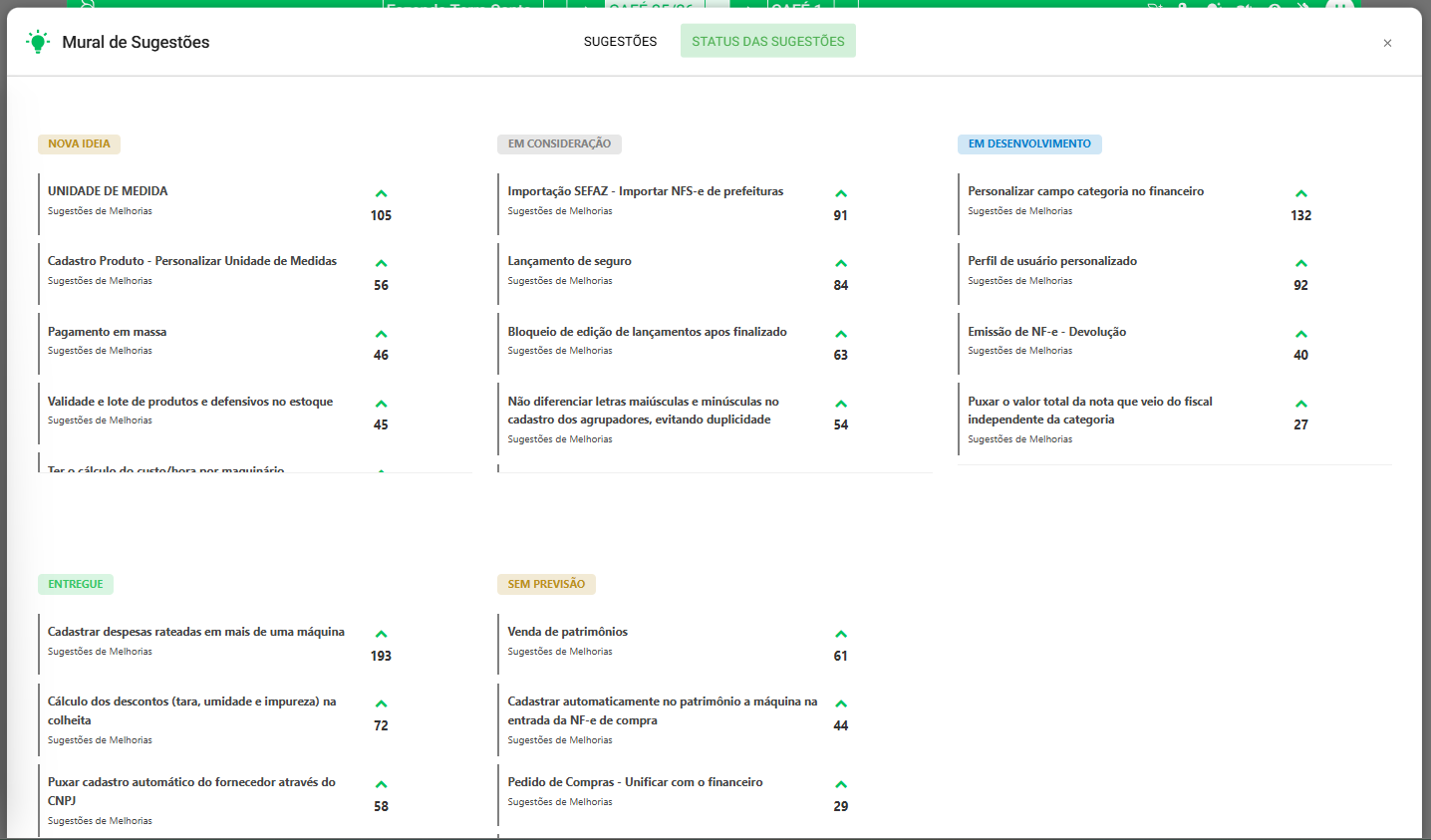Viewport: 1431px width, 840px height.
Task: Close the Mural de Sugestões dialog
Action: 1387,43
